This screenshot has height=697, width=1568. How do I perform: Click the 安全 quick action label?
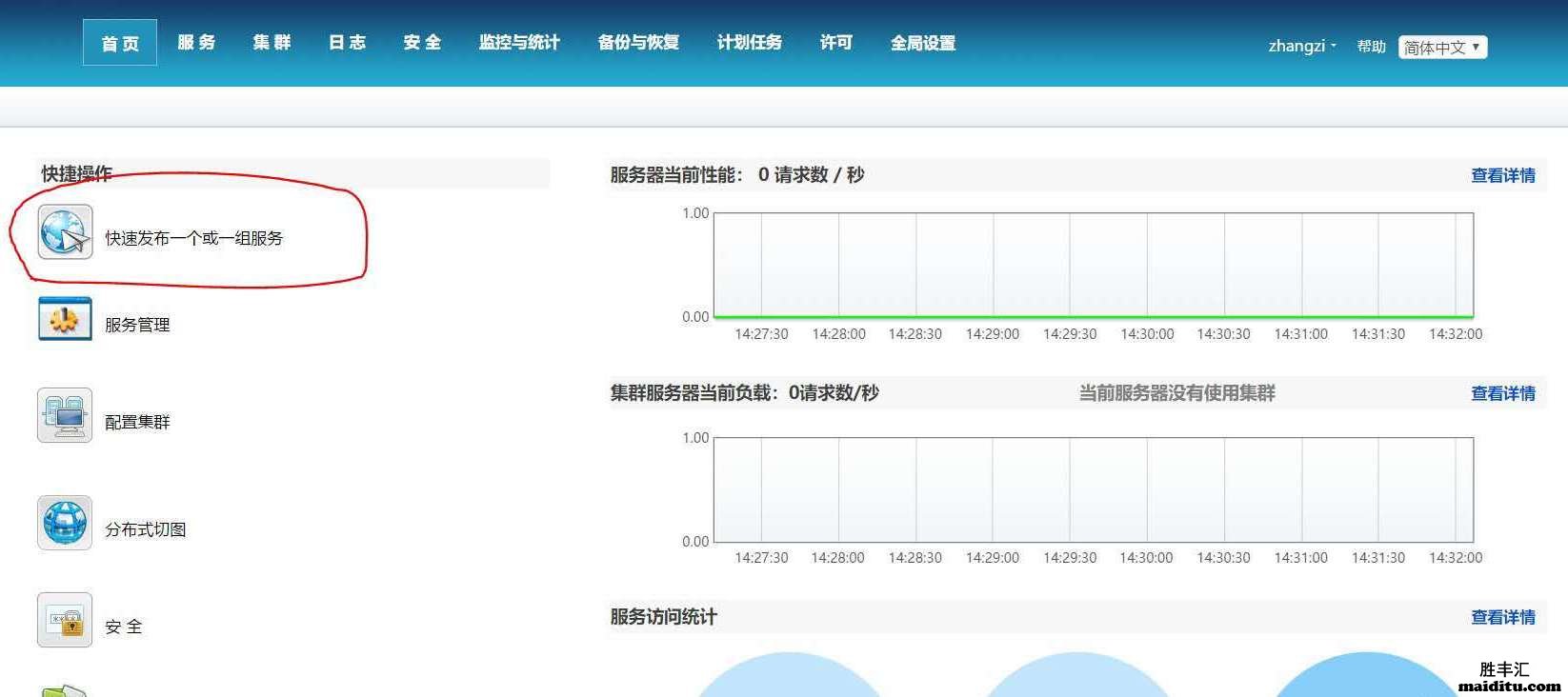(124, 627)
